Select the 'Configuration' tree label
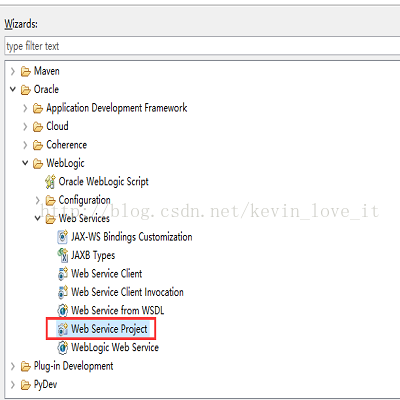Screen dimensions: 400x400 click(84, 200)
